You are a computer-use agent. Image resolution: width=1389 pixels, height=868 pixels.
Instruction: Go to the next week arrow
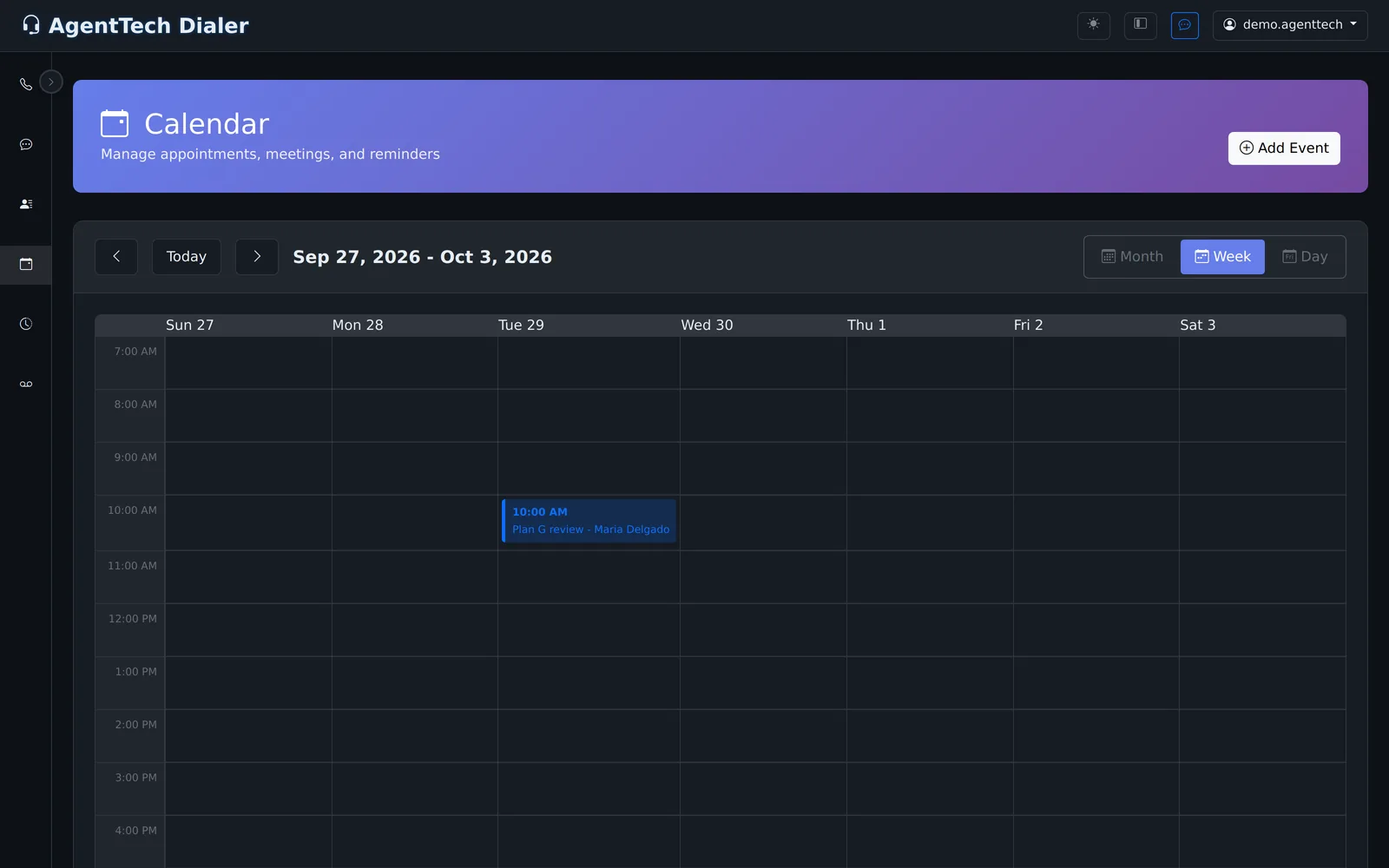click(x=257, y=257)
